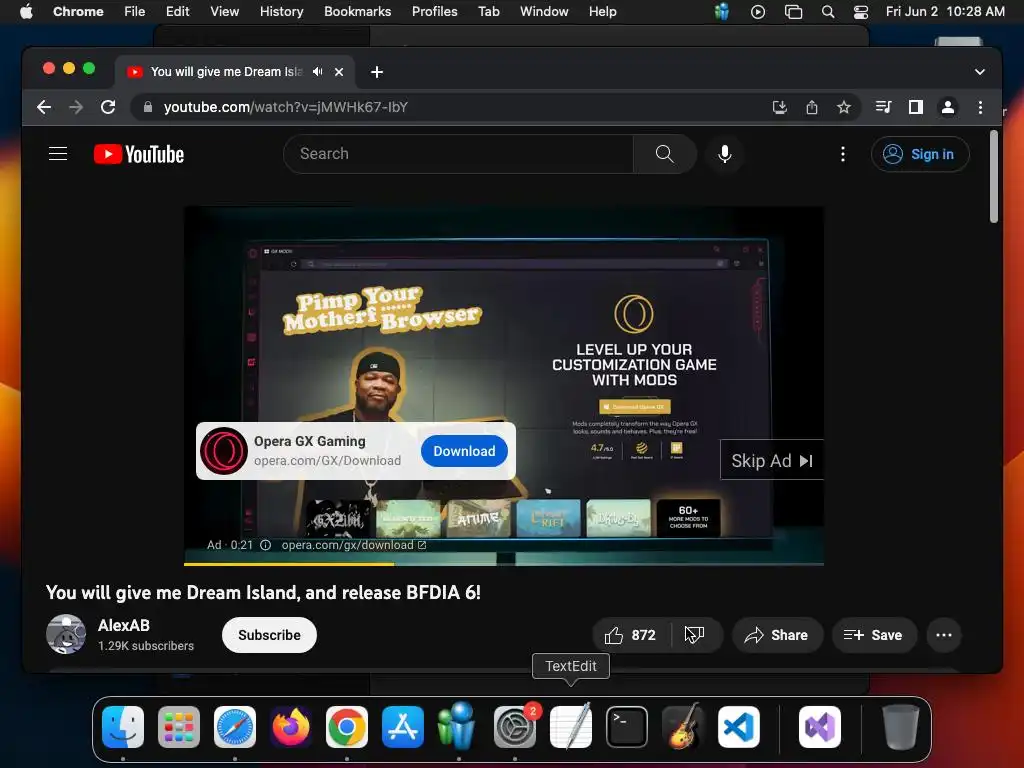
Task: View site information via the lock icon
Action: (x=148, y=107)
